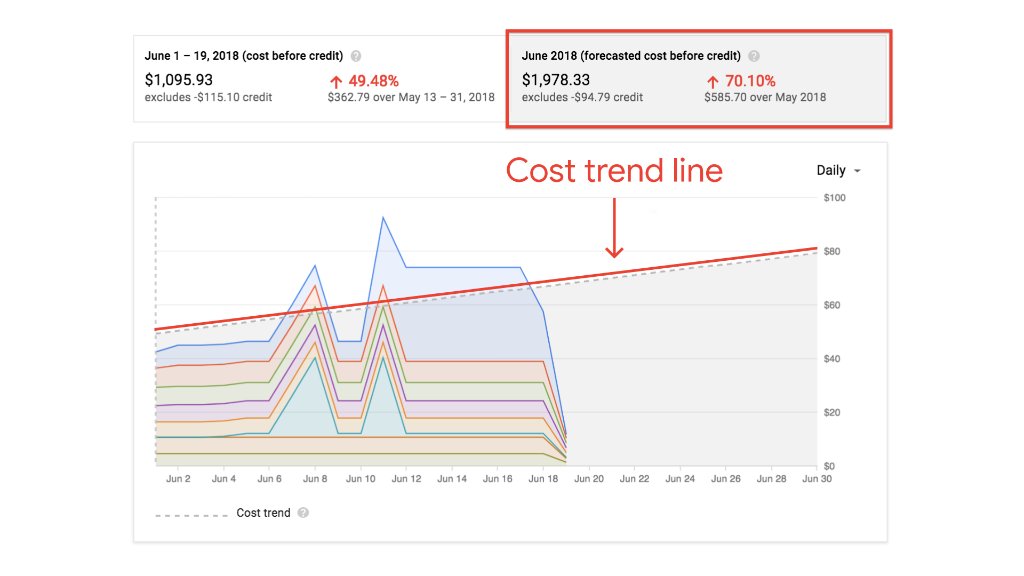Viewport: 1024px width, 576px height.
Task: Click the $0 y-axis label
Action: pyautogui.click(x=829, y=466)
